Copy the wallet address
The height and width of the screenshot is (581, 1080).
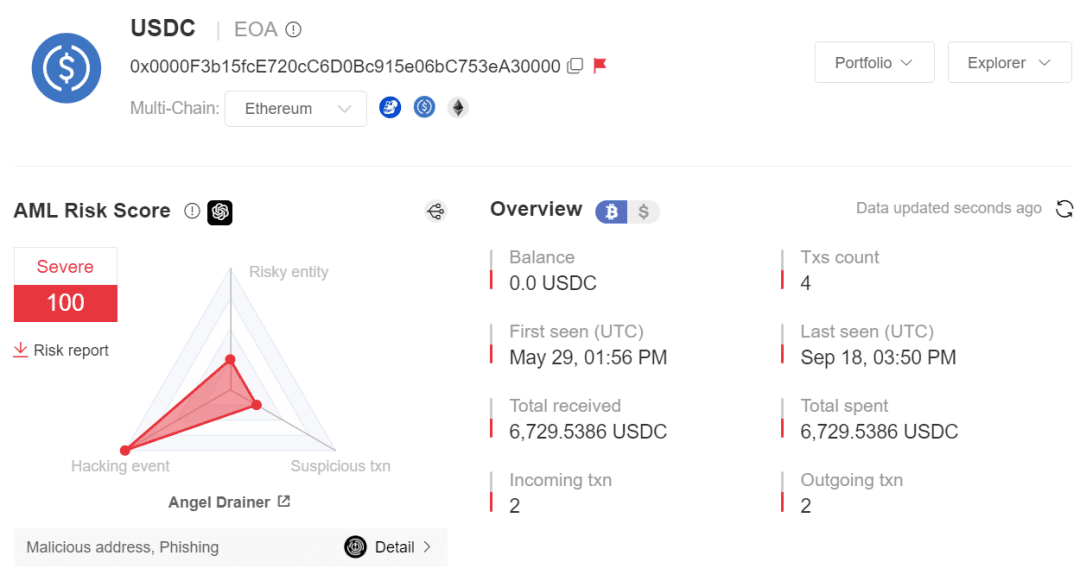tap(575, 66)
